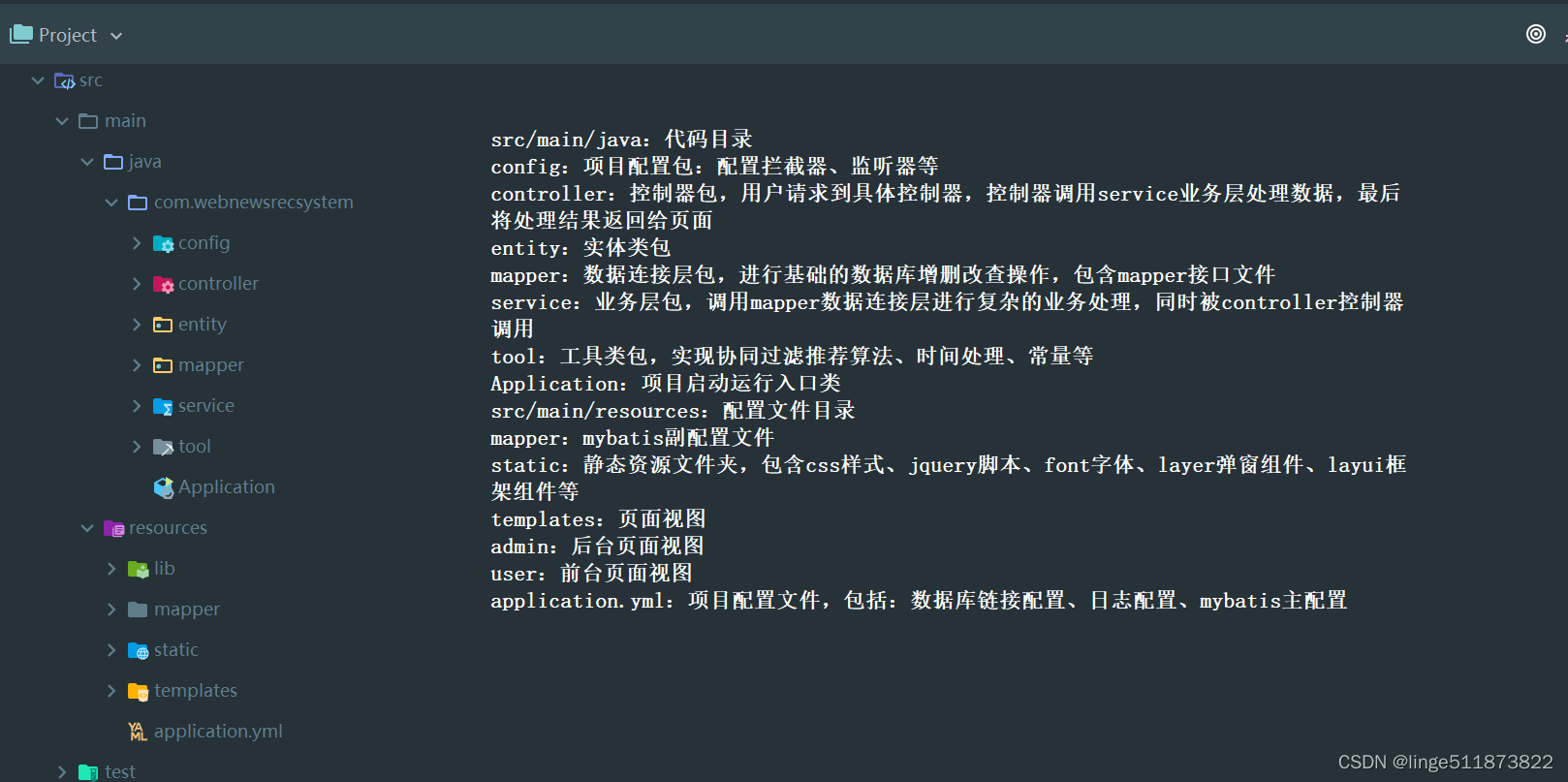This screenshot has width=1568, height=782.
Task: Select the entity package label
Action: 203,325
